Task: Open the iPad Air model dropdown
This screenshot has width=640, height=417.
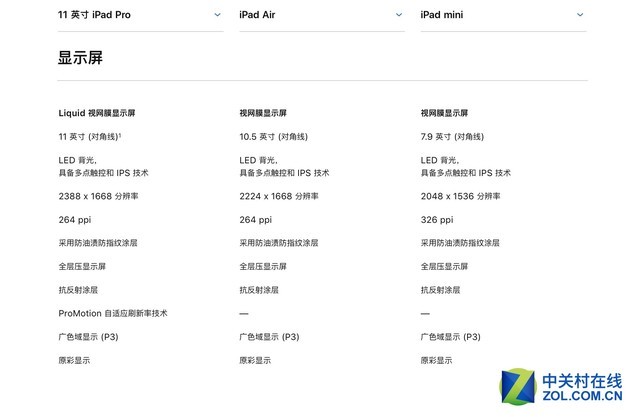Action: coord(322,15)
